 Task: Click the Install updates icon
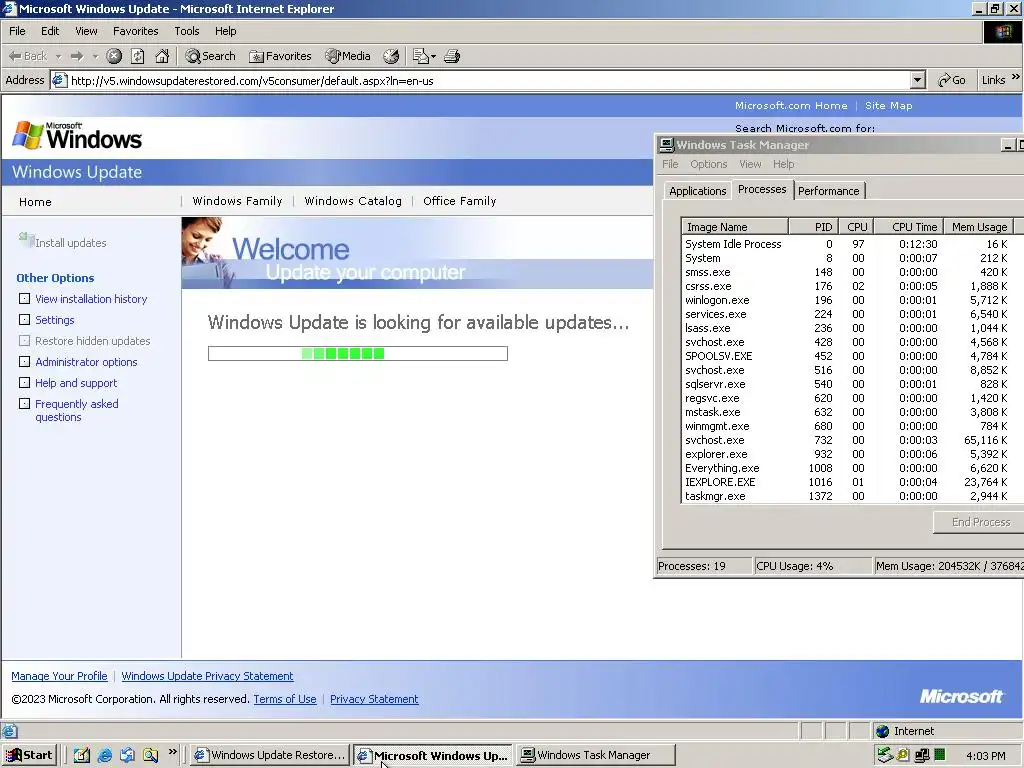pos(26,240)
